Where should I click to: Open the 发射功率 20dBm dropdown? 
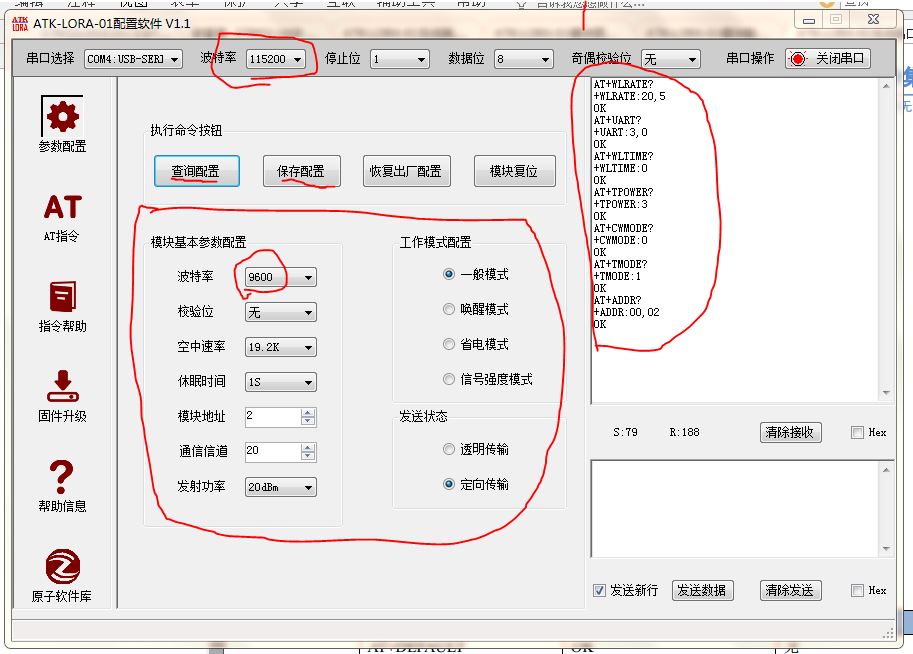coord(281,487)
